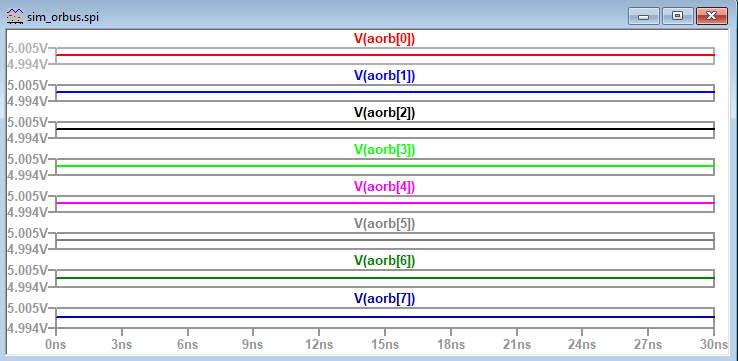Minimize the sim_orbus.spi window

point(643,16)
